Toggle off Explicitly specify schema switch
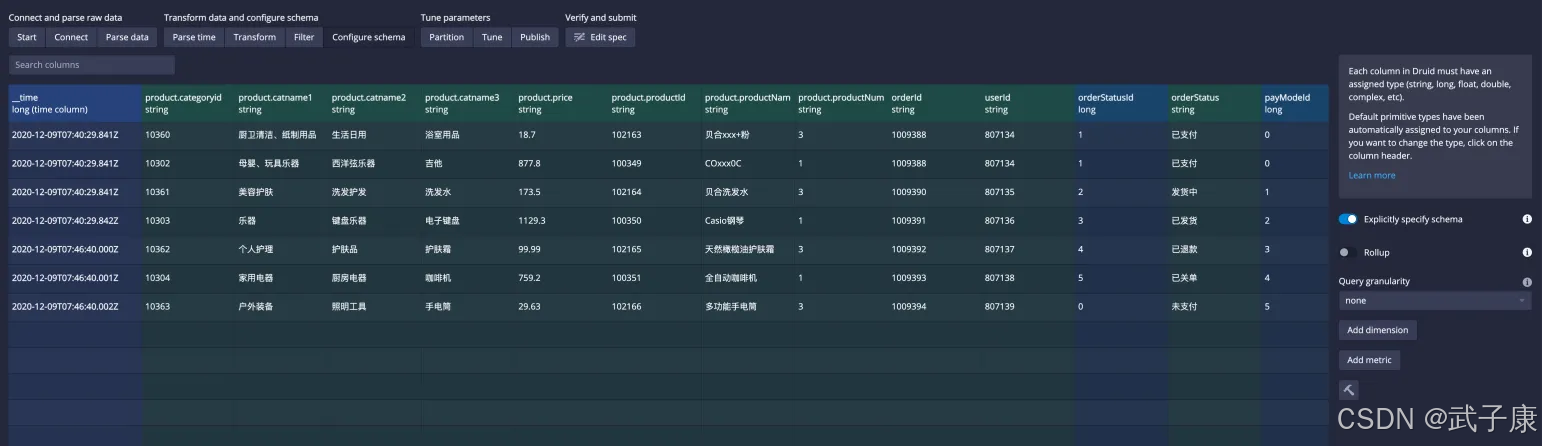 coord(1348,219)
